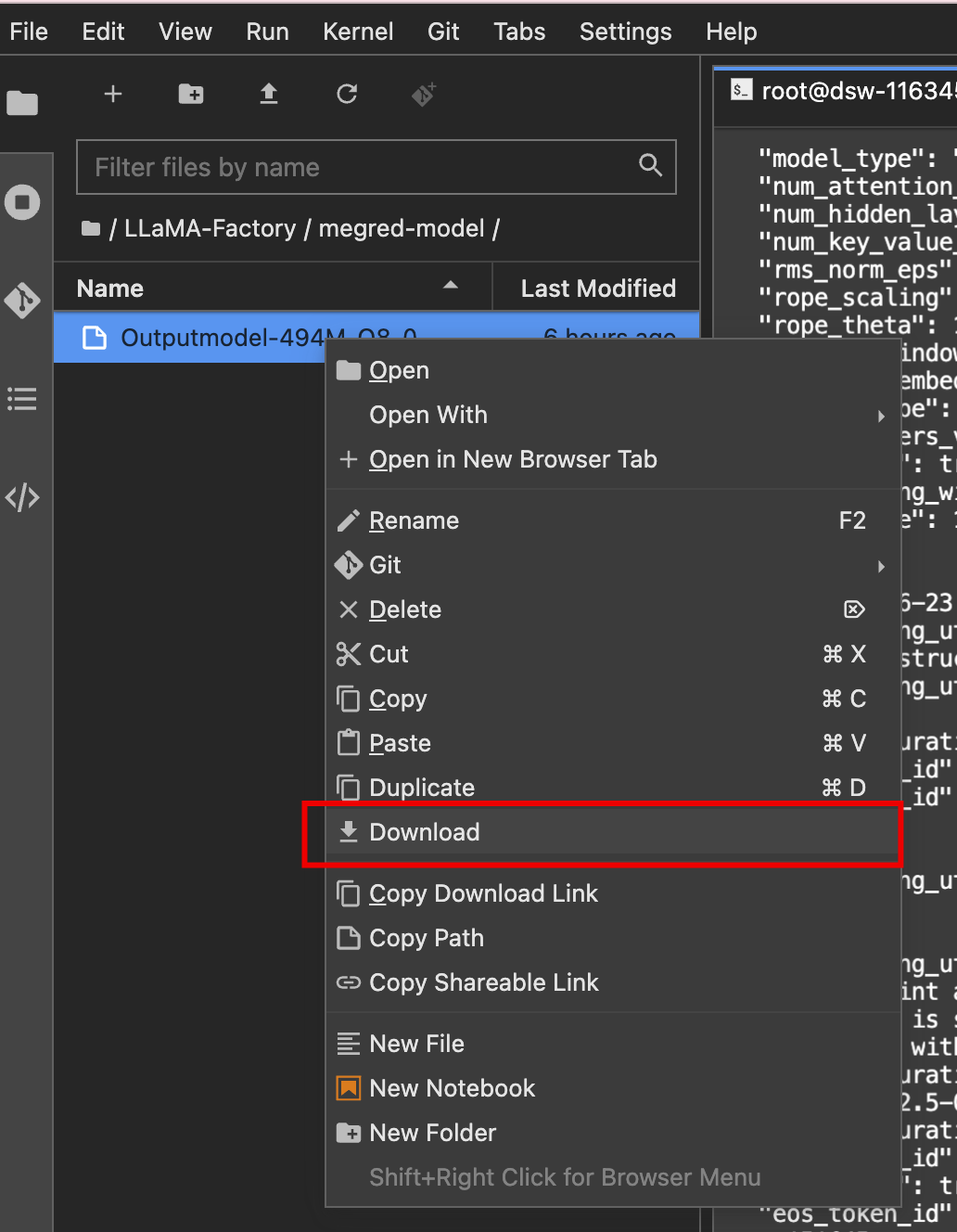Click the New Launcher plus icon

(x=113, y=94)
